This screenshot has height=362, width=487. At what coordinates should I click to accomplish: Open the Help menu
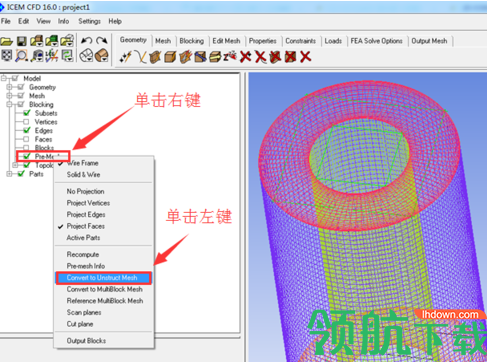[115, 21]
